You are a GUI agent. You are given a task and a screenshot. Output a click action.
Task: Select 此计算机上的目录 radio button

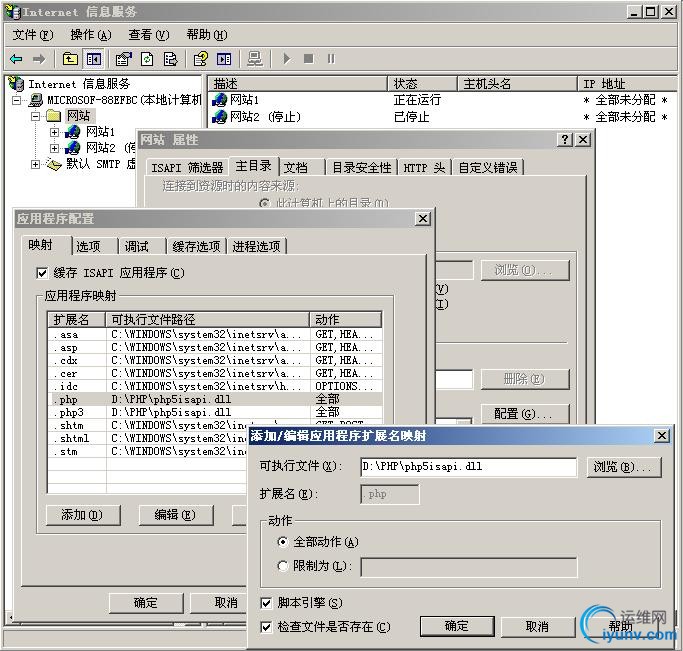(264, 203)
